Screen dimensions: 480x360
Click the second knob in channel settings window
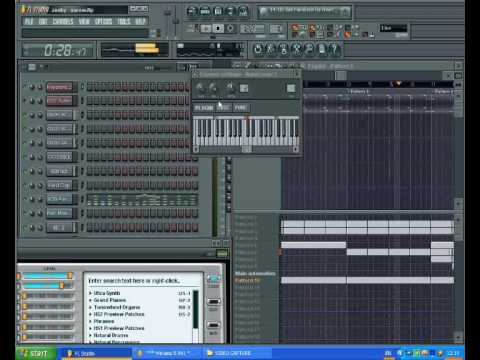click(x=213, y=89)
